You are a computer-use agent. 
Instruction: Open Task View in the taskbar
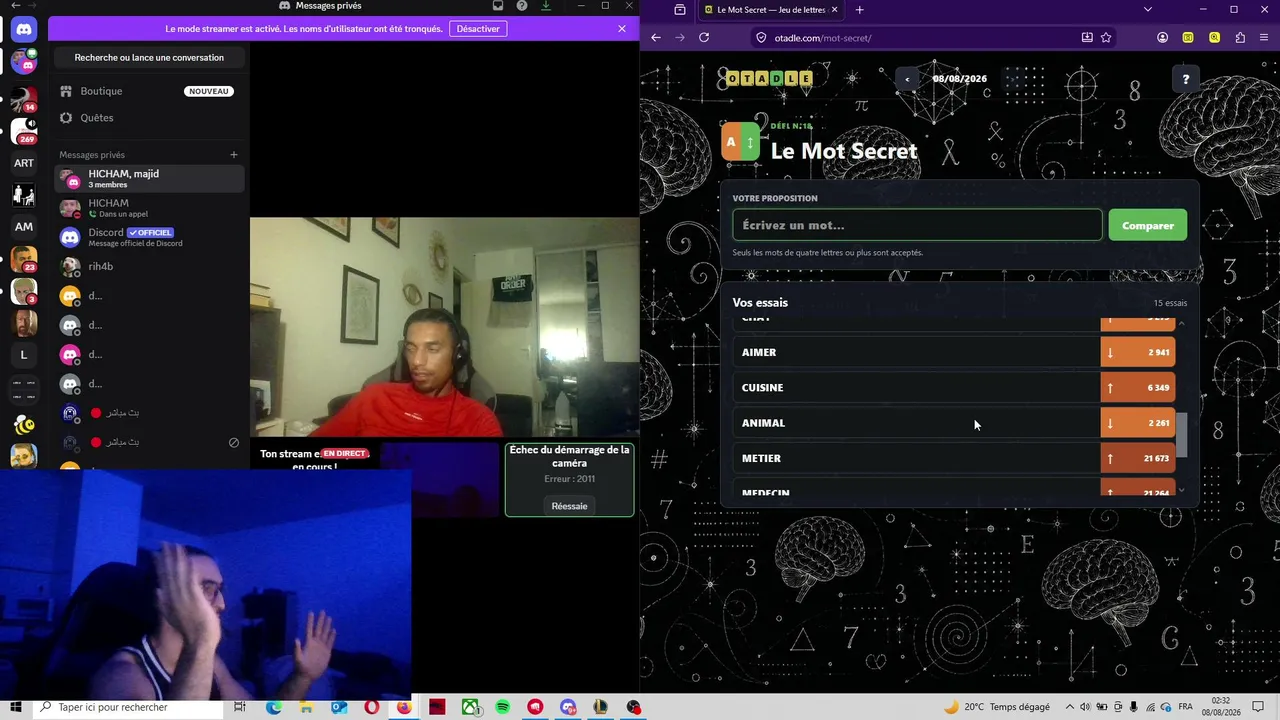coord(240,707)
